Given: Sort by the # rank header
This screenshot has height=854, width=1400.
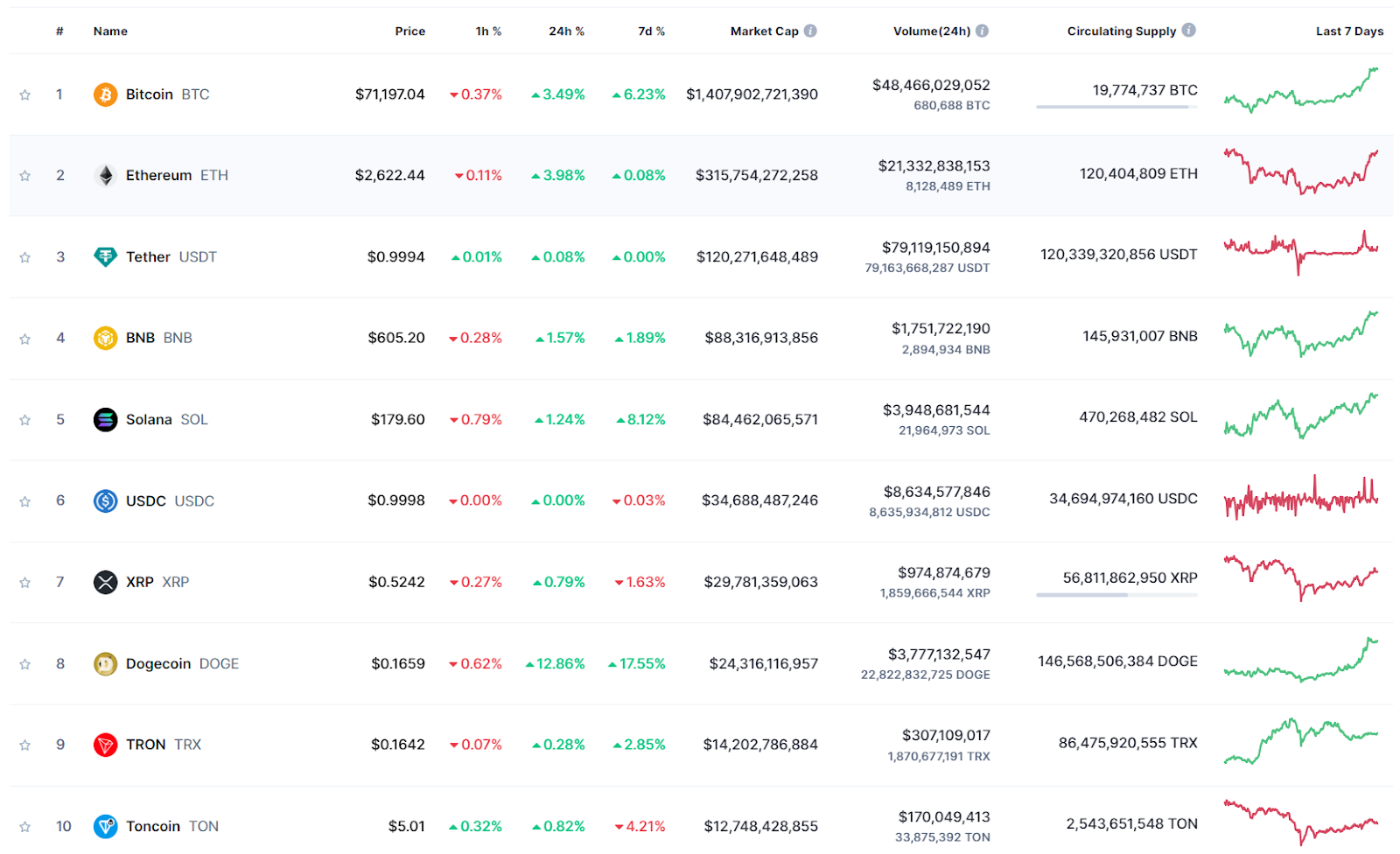Looking at the screenshot, I should coord(59,31).
